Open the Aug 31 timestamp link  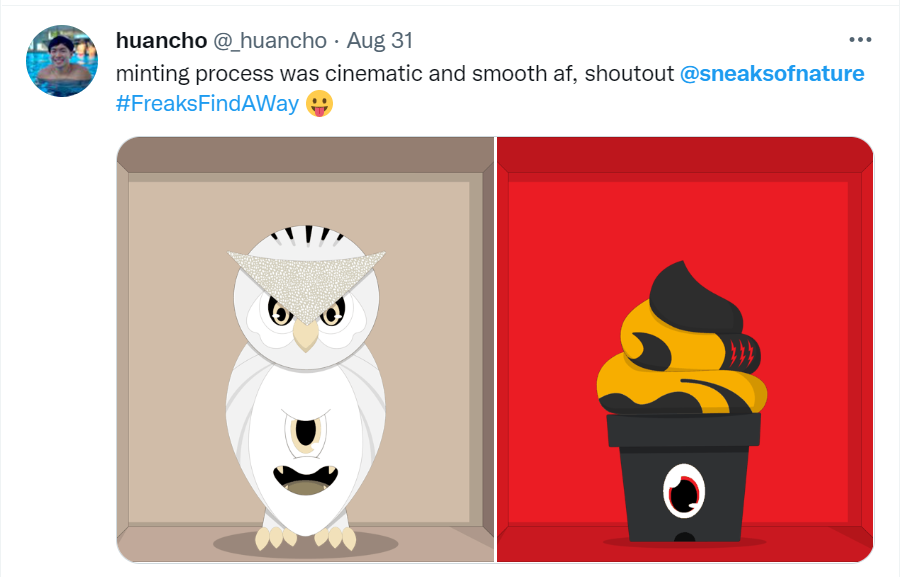point(380,41)
